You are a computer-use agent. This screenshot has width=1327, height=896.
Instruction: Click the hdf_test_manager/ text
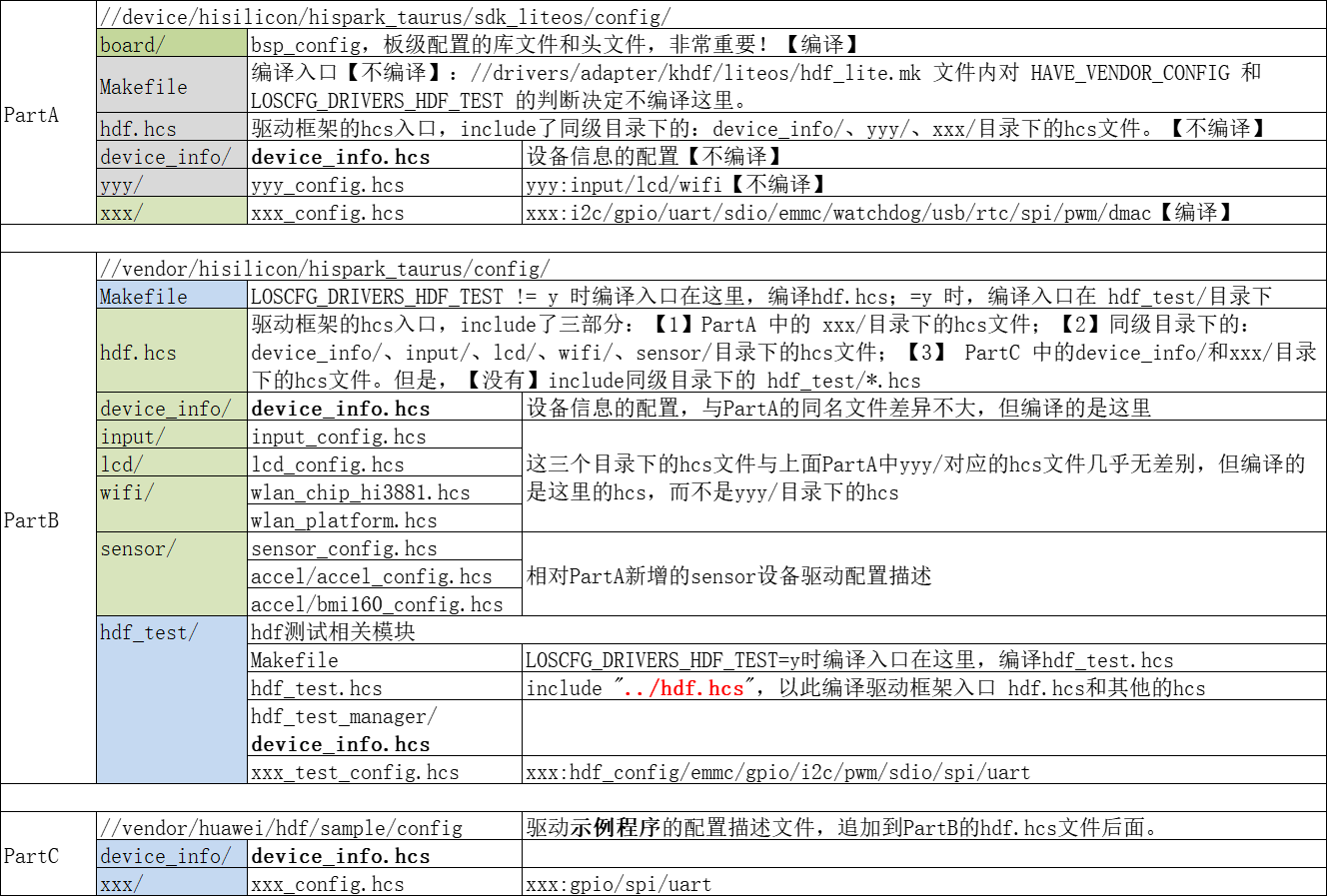click(x=344, y=716)
